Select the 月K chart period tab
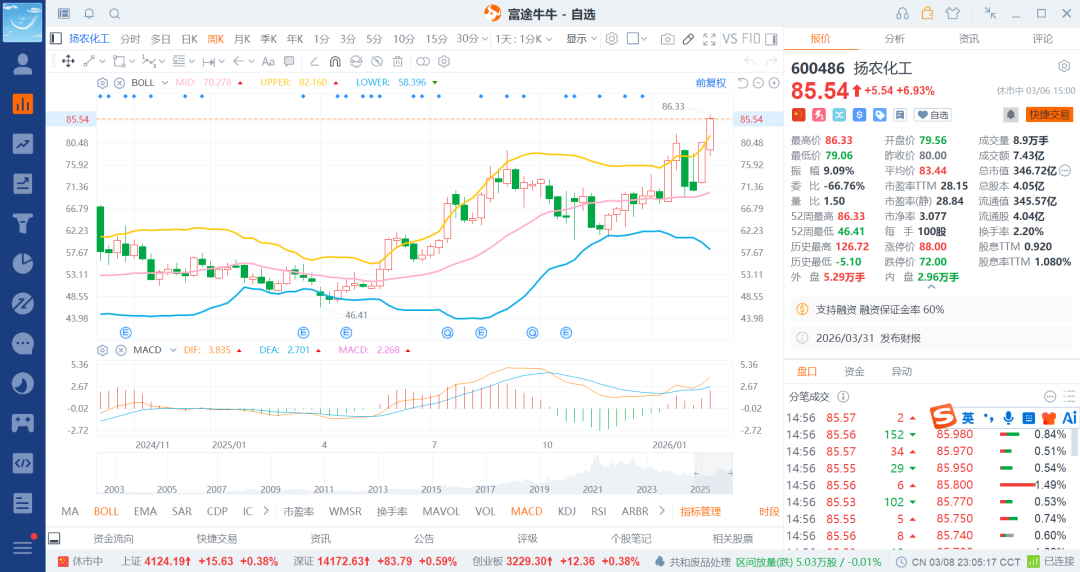The width and height of the screenshot is (1080, 572). 242,39
